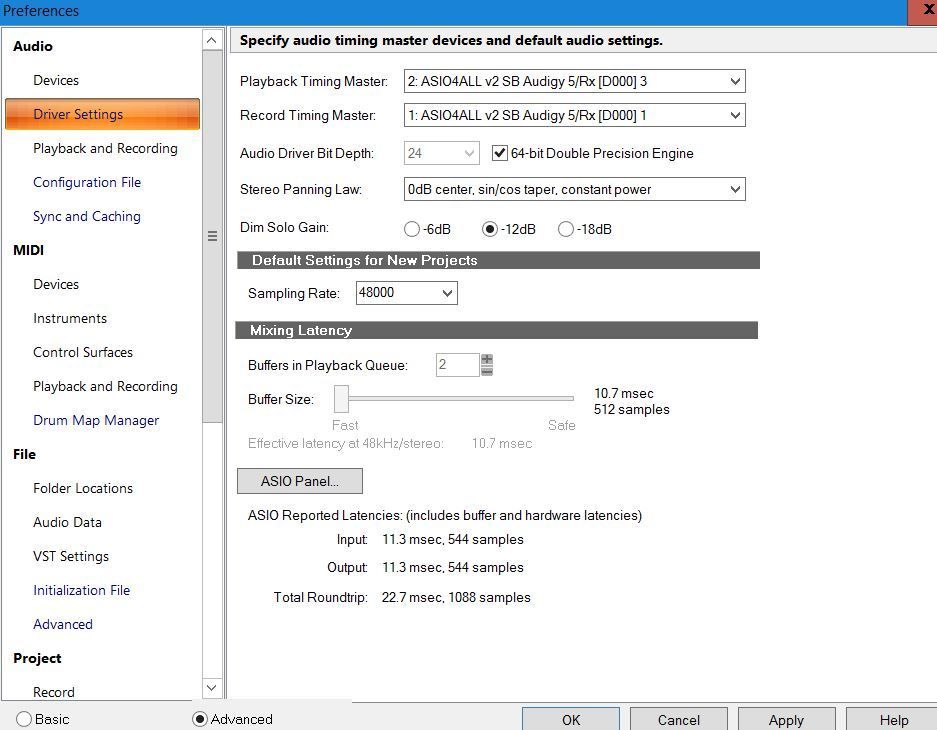Viewport: 937px width, 730px height.
Task: Open VST Settings page
Action: 71,556
